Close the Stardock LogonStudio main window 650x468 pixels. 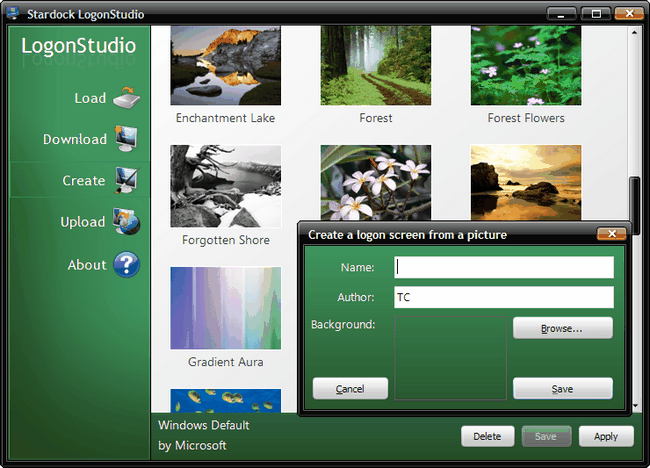click(x=629, y=13)
